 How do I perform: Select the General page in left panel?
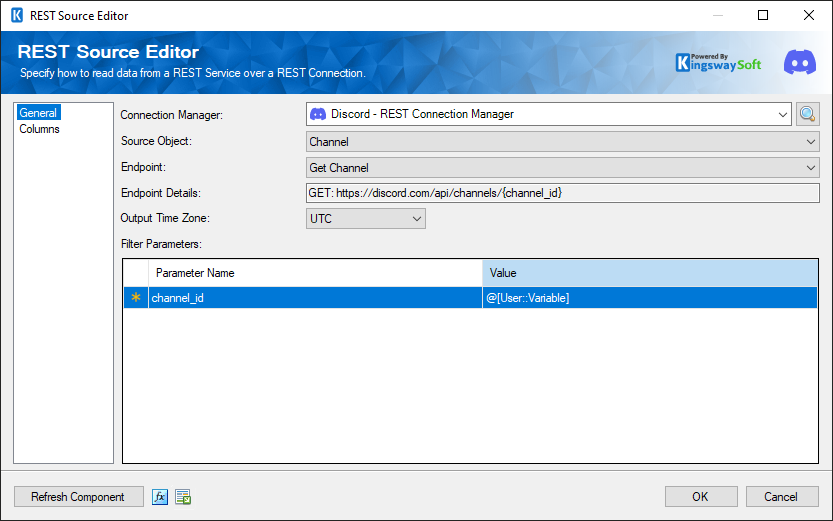coord(39,113)
